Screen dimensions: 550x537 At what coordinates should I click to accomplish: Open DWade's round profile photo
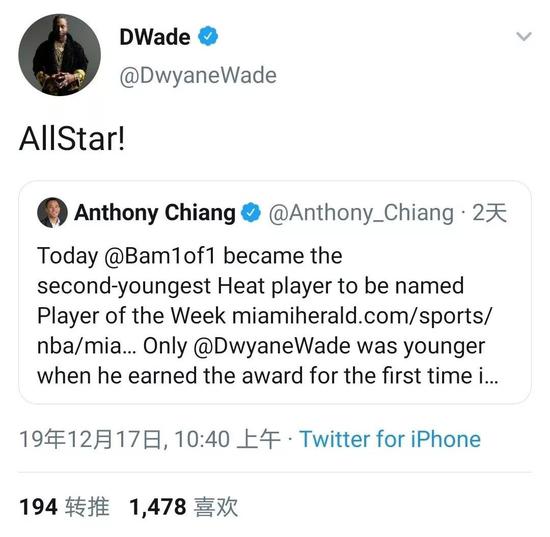pos(60,55)
